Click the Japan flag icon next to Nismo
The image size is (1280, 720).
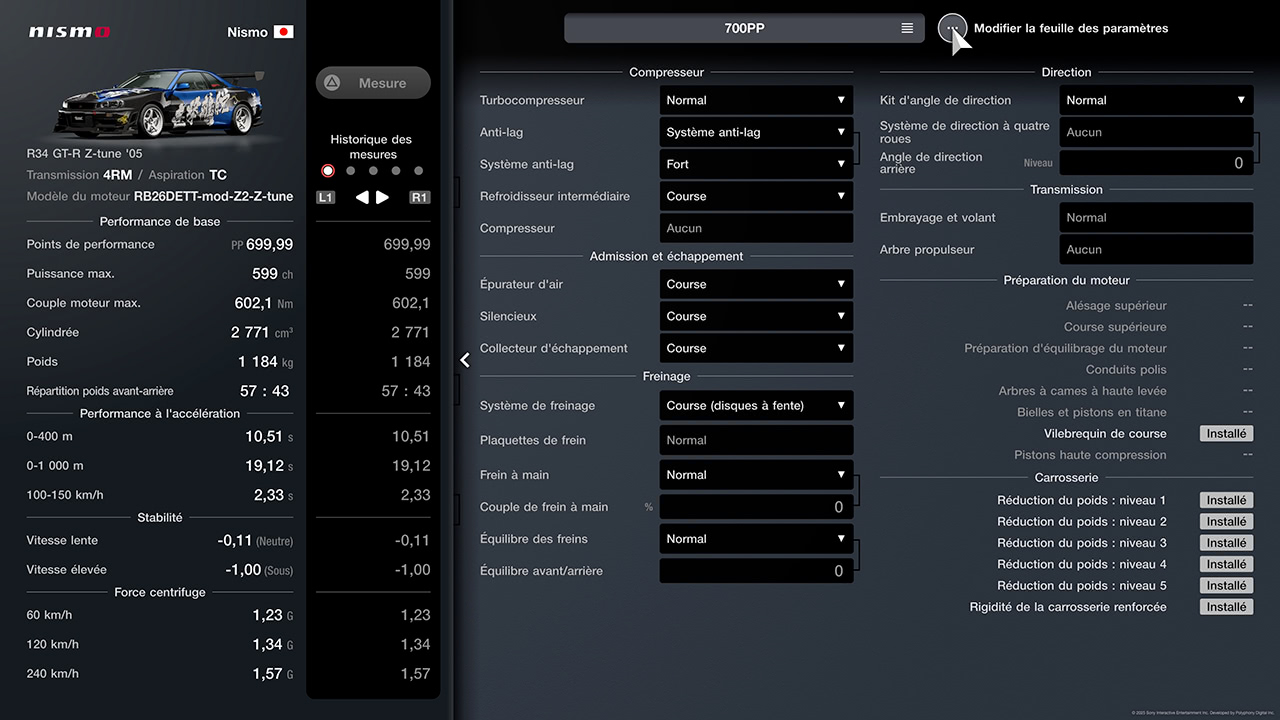click(x=284, y=32)
